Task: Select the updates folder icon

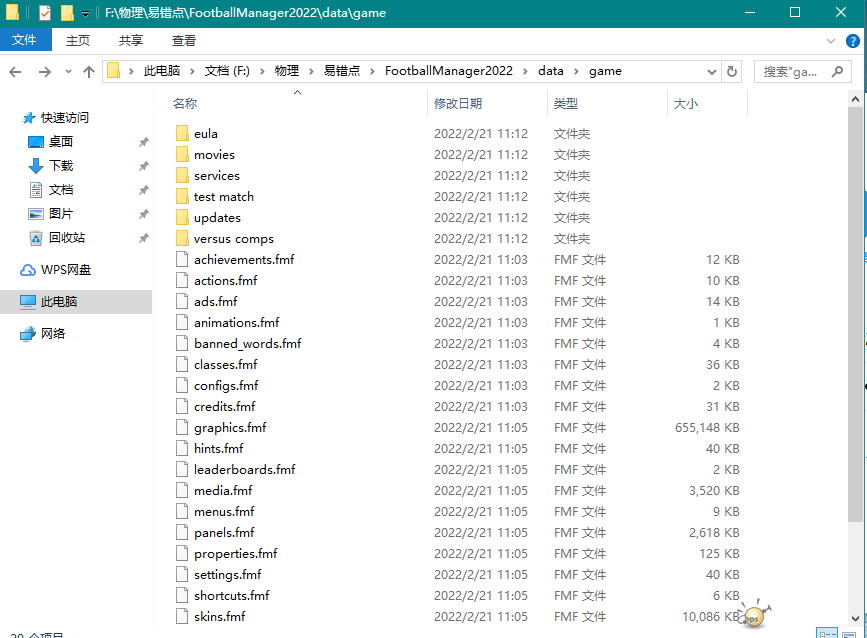Action: [x=182, y=217]
